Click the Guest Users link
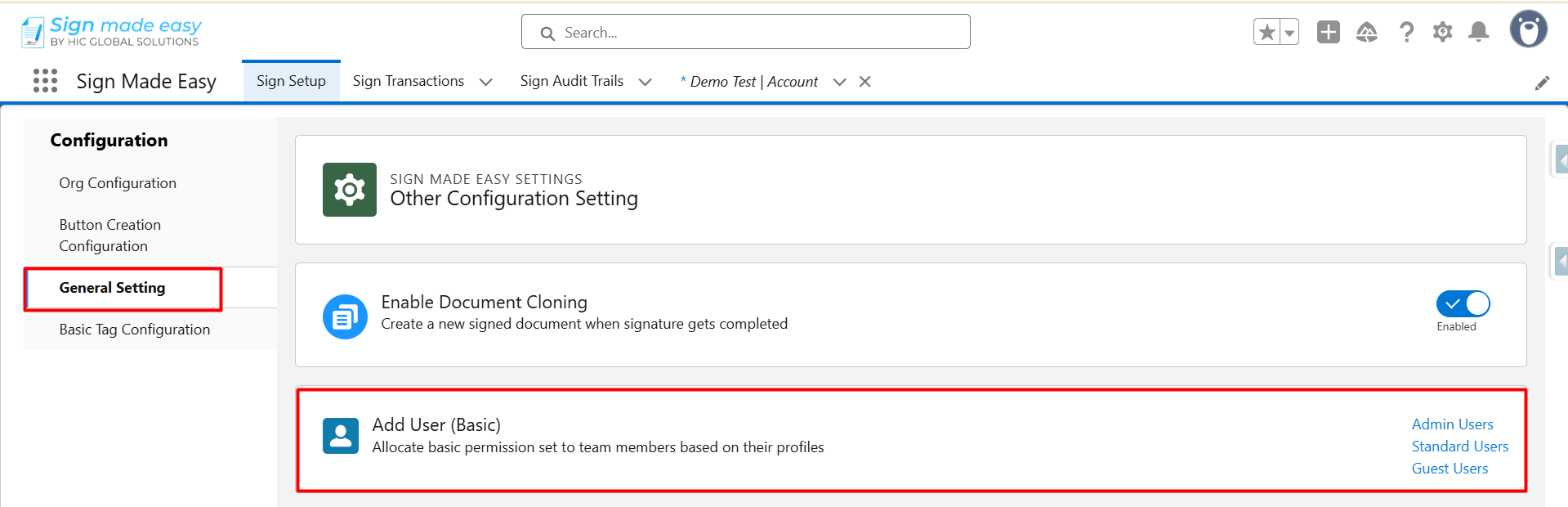1568x507 pixels. tap(1450, 469)
